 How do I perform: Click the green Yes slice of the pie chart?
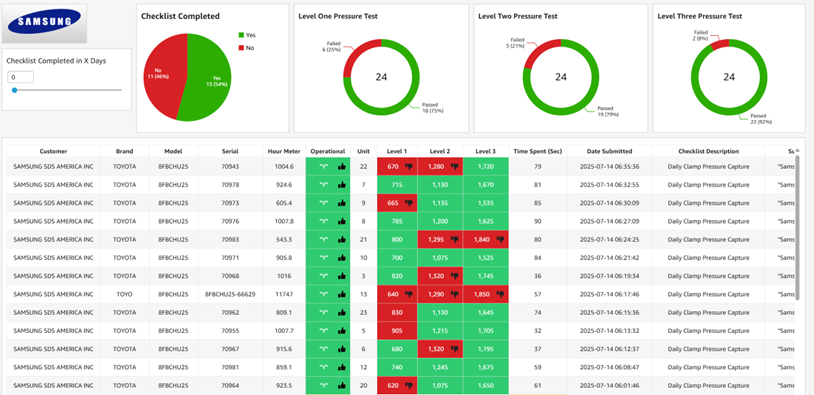coord(208,78)
